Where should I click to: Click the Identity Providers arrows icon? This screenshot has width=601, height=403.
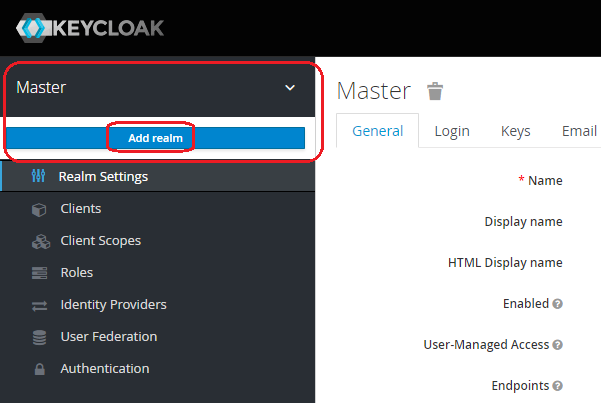pyautogui.click(x=39, y=306)
